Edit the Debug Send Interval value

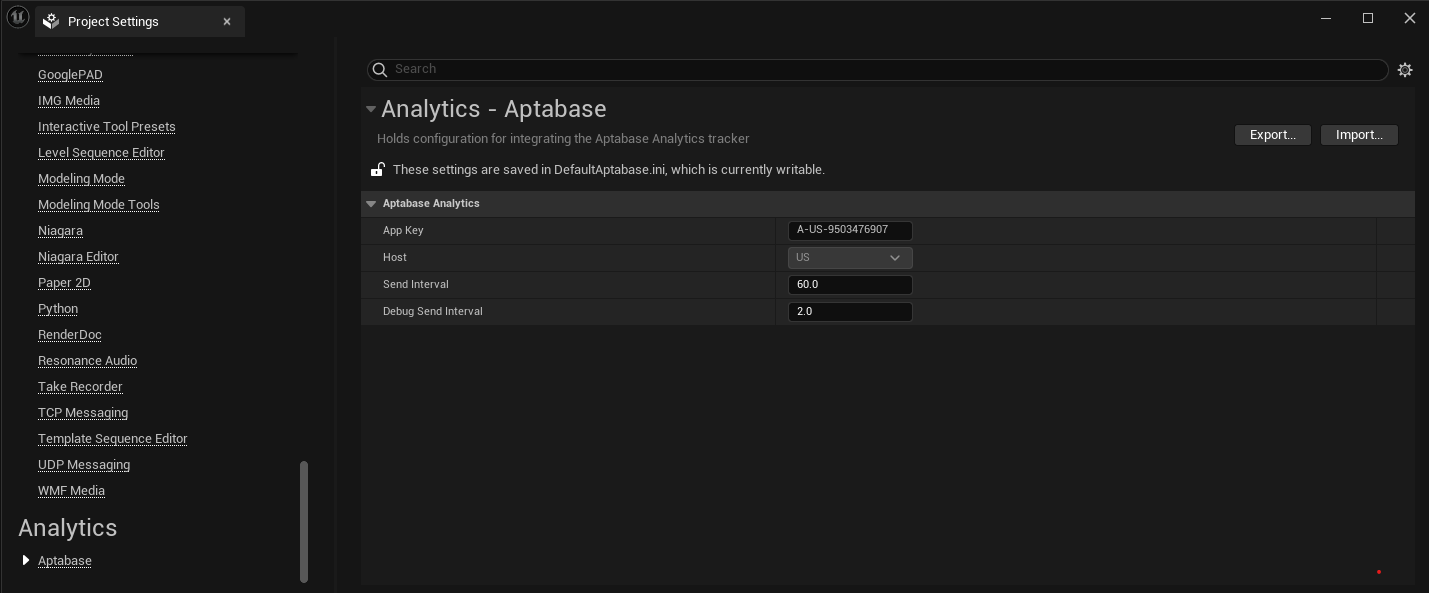click(850, 311)
